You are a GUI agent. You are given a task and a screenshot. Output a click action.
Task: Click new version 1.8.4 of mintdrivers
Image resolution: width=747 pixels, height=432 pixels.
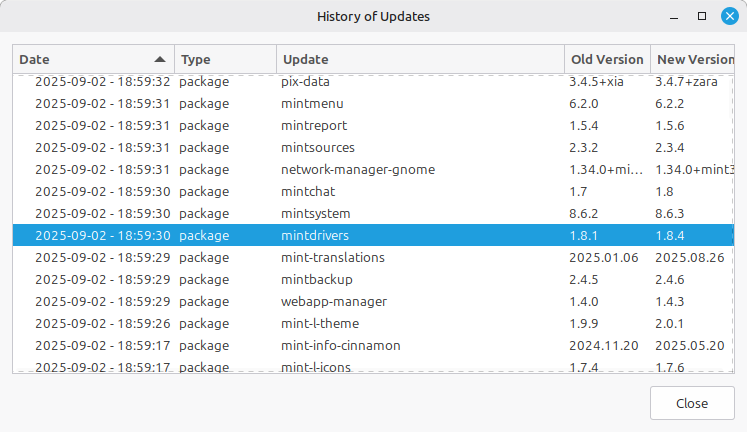tap(669, 235)
